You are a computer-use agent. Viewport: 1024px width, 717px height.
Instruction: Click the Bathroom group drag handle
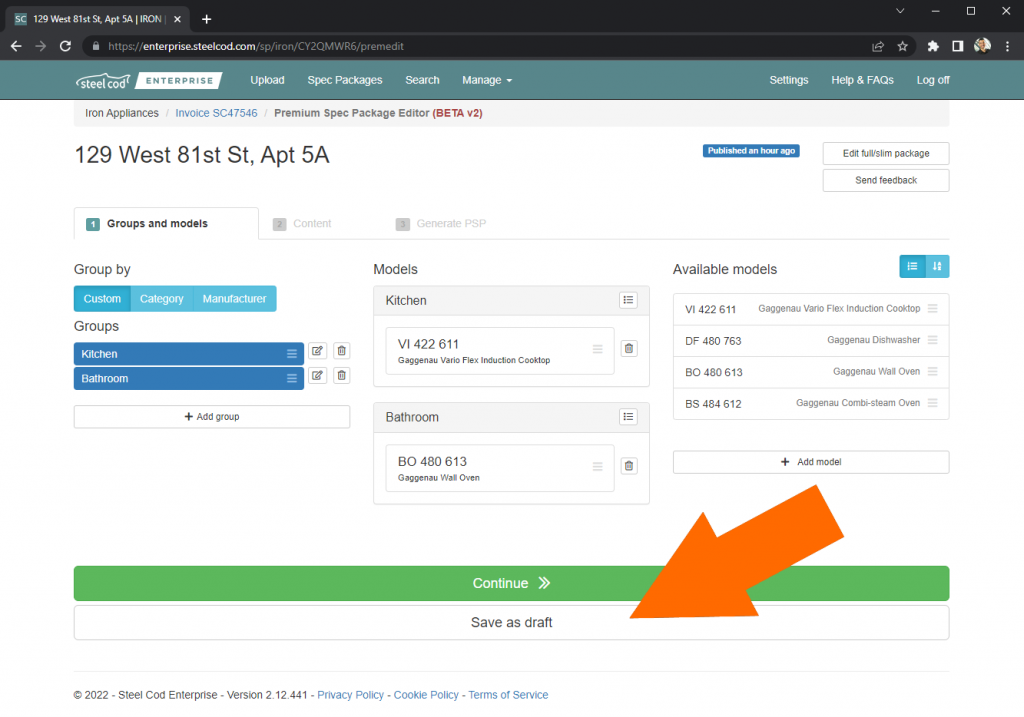pos(292,378)
